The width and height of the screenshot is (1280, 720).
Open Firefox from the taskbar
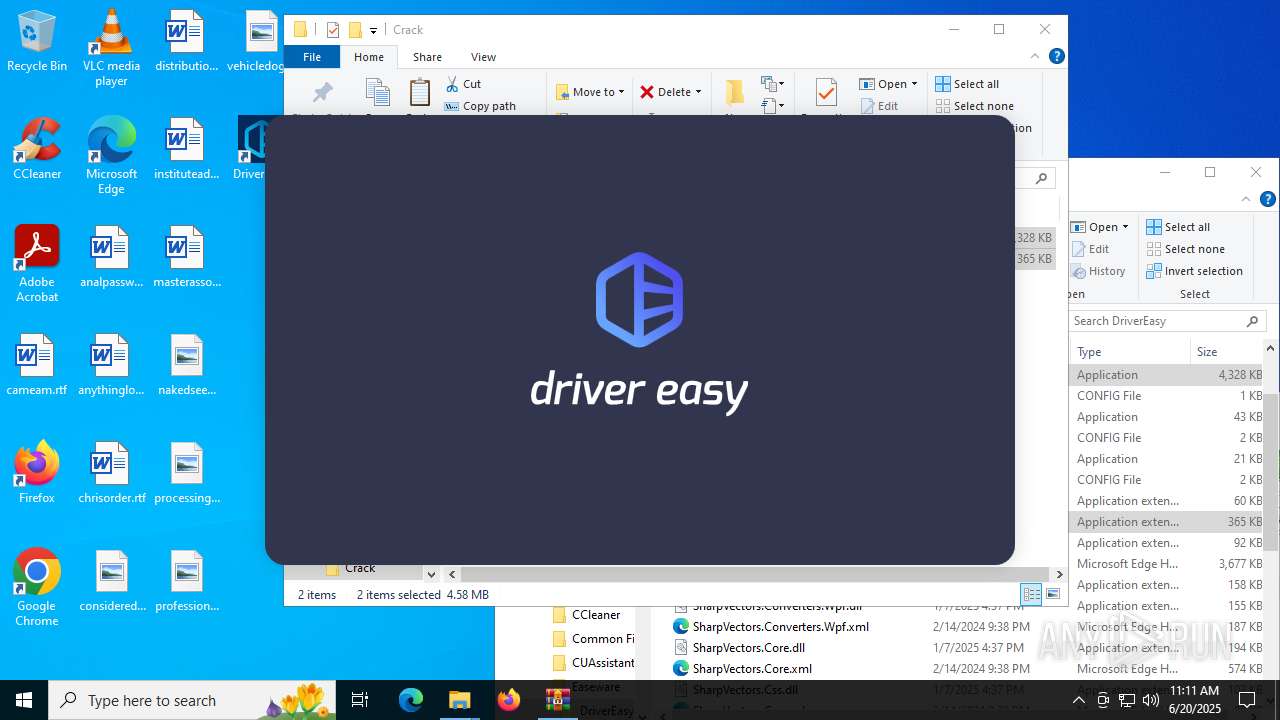pos(508,700)
